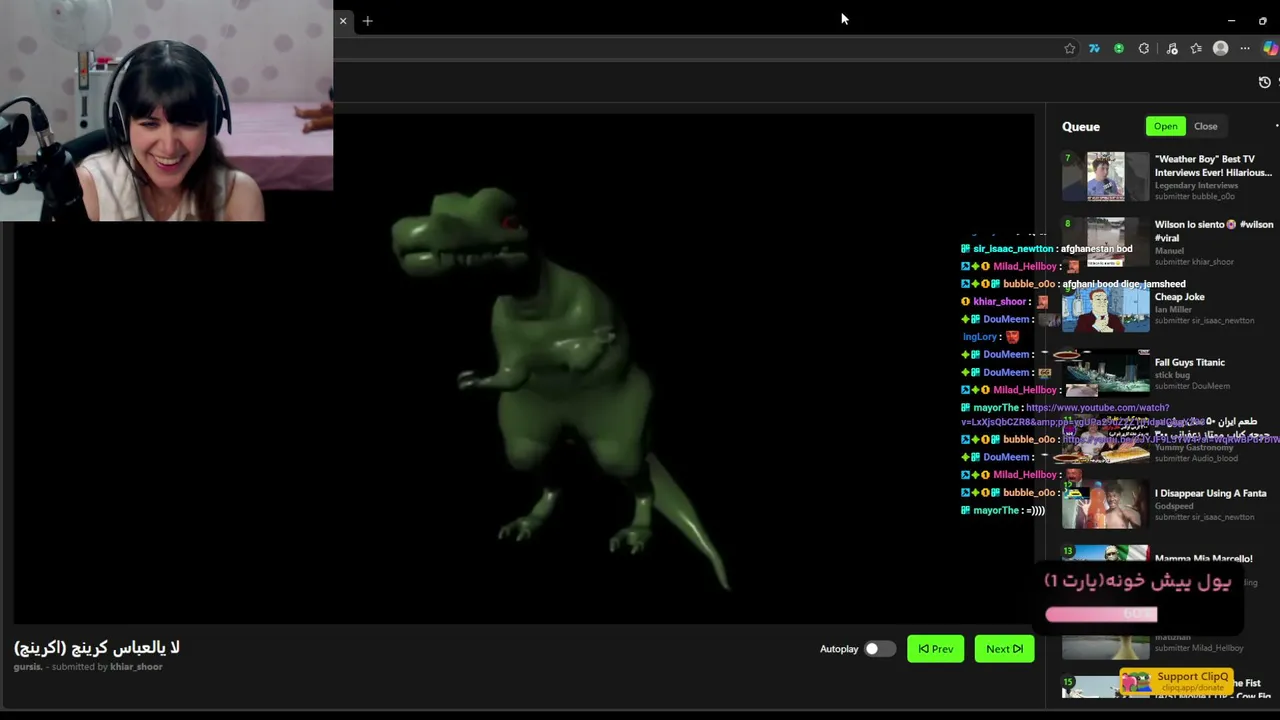Image resolution: width=1280 pixels, height=720 pixels.
Task: Set the queue to Open
Action: pos(1166,126)
